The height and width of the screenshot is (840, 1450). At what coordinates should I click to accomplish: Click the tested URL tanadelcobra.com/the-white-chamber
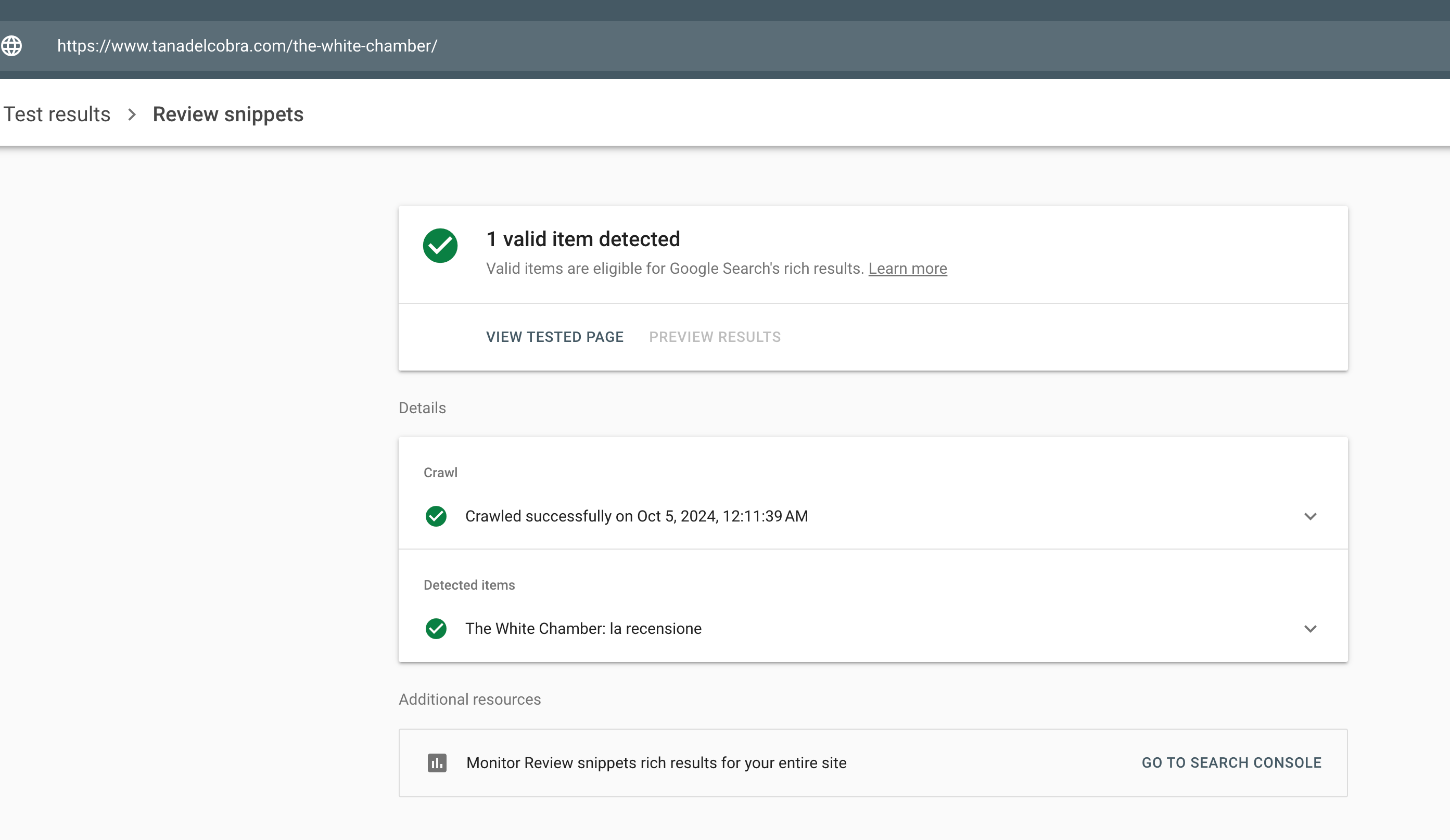coord(247,46)
